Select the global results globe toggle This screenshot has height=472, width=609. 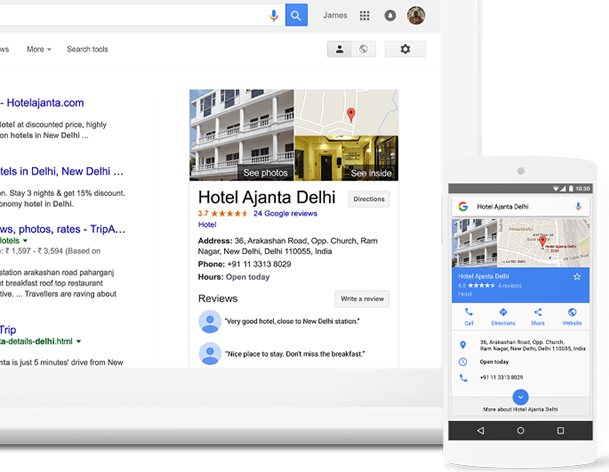coord(364,49)
